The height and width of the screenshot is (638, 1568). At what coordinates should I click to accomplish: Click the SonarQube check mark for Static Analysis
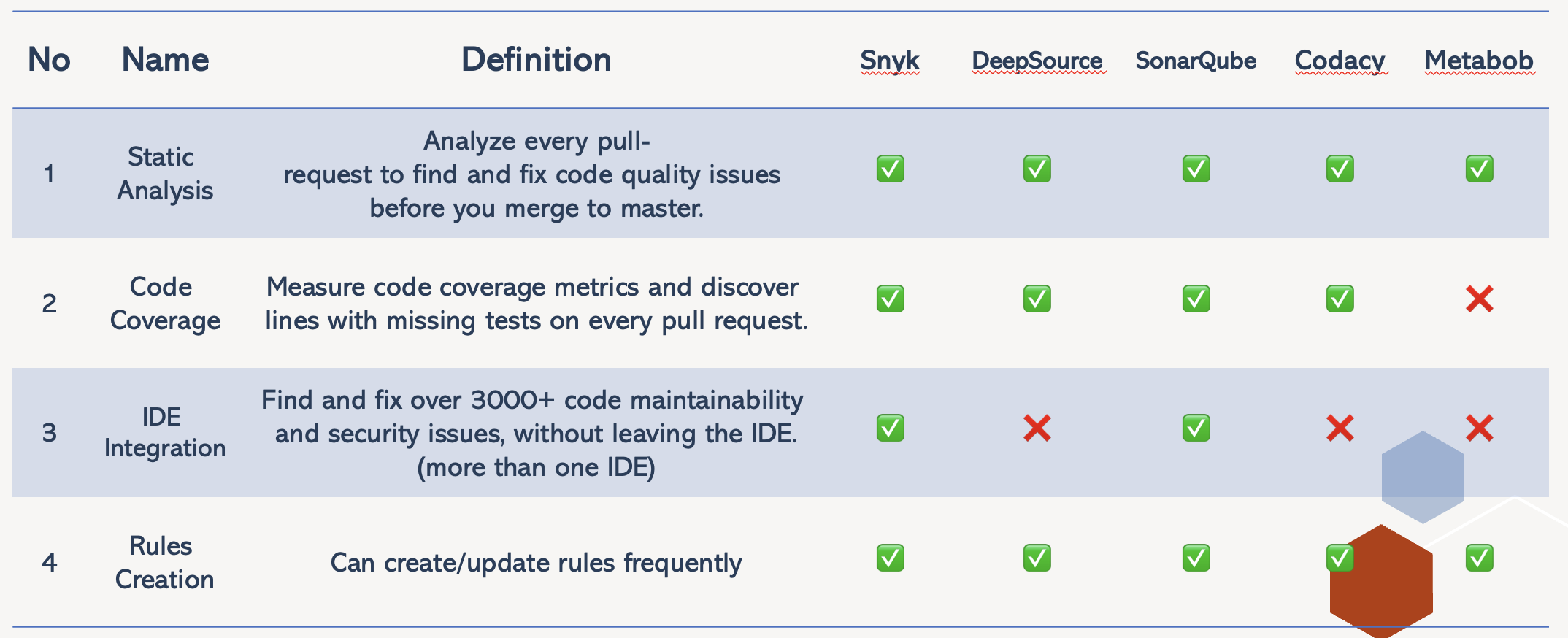coord(1196,169)
